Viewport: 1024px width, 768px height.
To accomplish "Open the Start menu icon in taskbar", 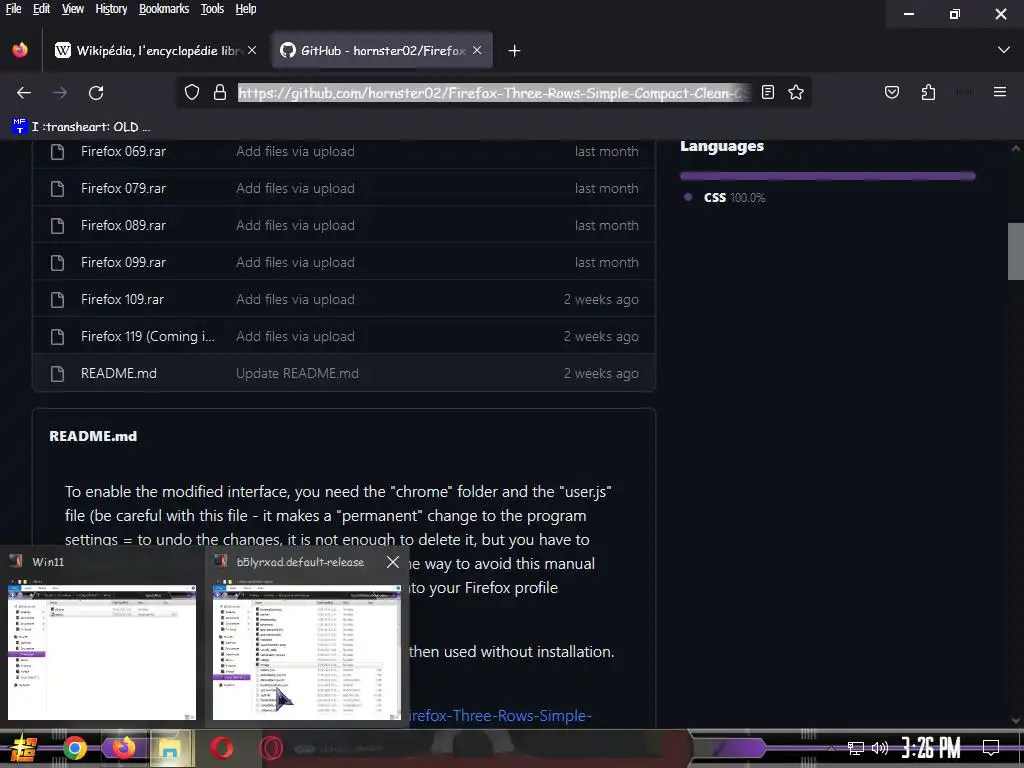I will point(23,748).
